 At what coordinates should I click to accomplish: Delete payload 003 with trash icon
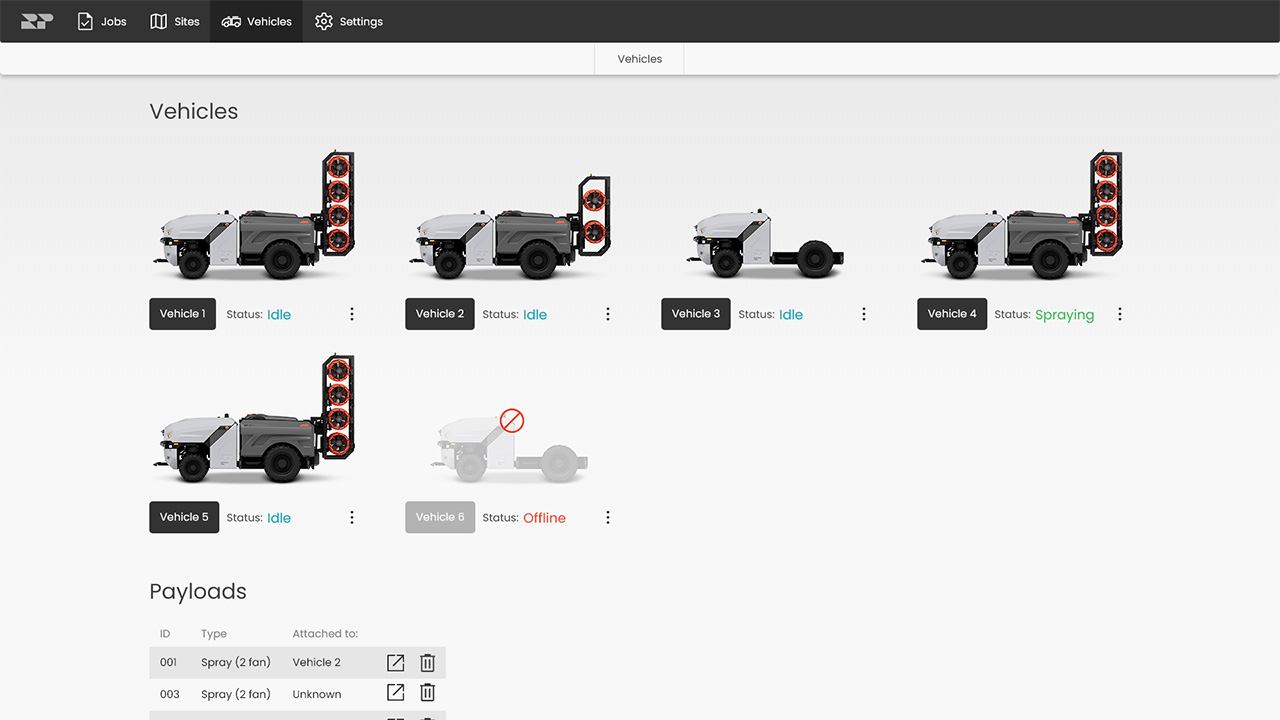pyautogui.click(x=427, y=692)
